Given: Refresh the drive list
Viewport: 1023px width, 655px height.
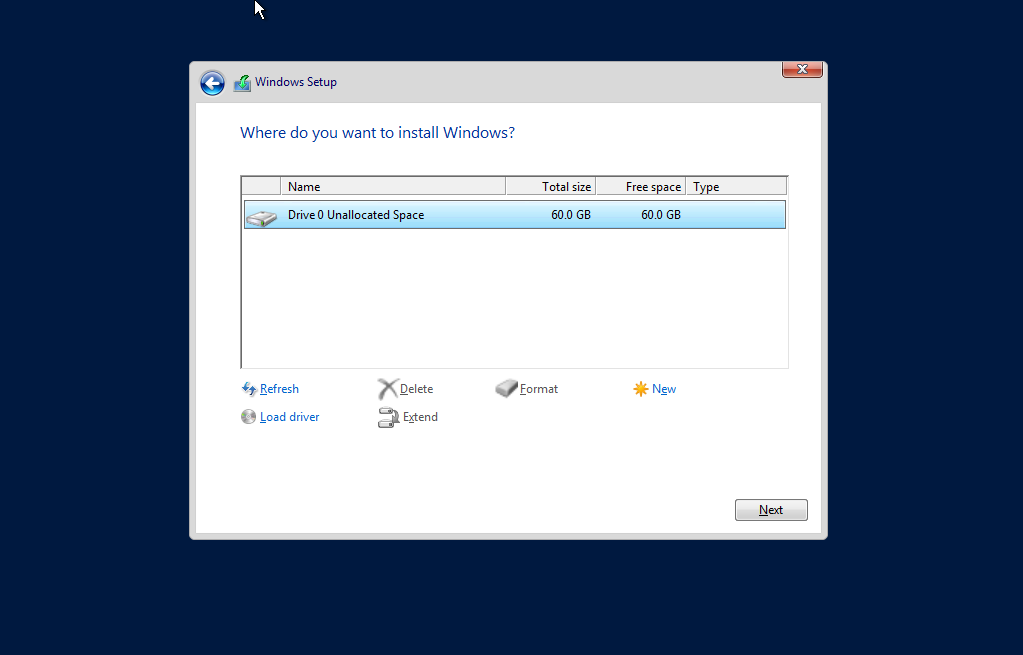Looking at the screenshot, I should coord(279,389).
